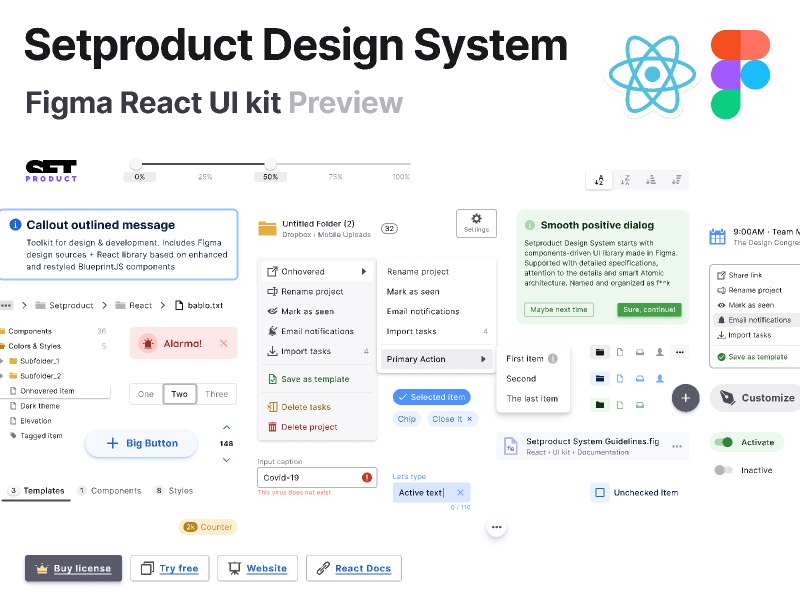Click the React logo icon
Image resolution: width=800 pixels, height=600 pixels.
click(652, 74)
